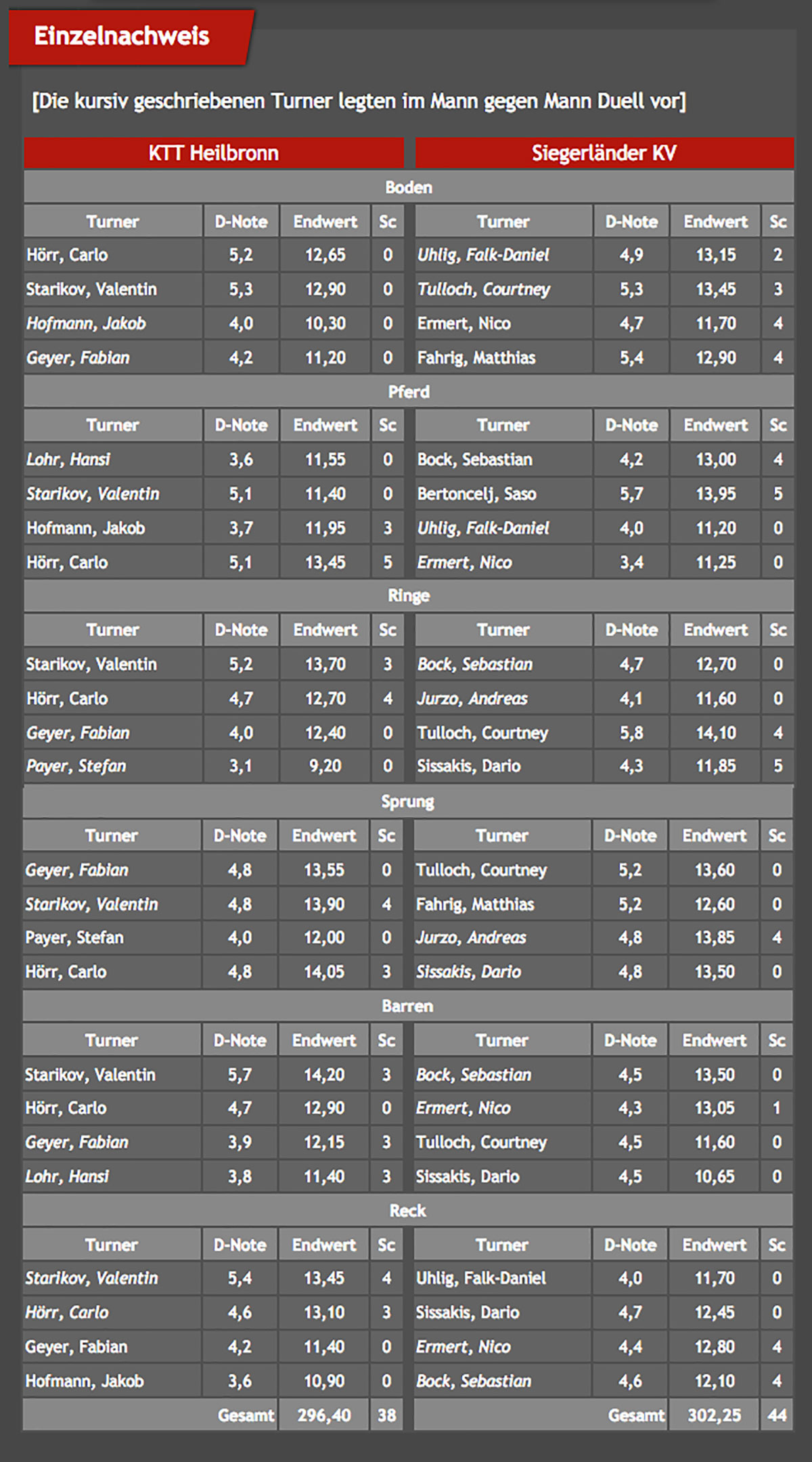Click the Endwert 14,20 for Starikov in Barren
Image resolution: width=812 pixels, height=1462 pixels.
[324, 1075]
